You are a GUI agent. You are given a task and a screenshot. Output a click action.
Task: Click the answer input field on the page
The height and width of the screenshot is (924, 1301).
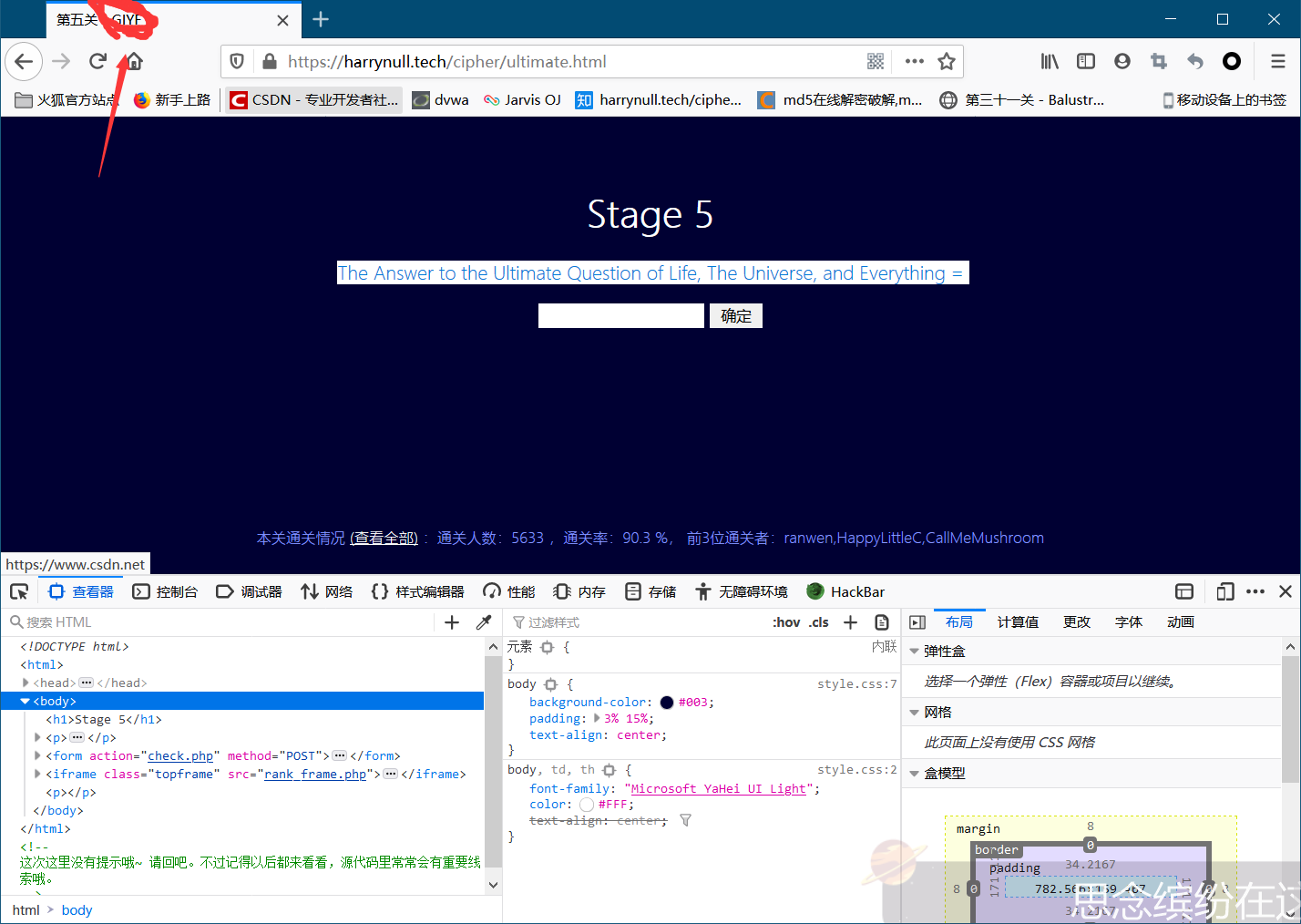[x=620, y=315]
